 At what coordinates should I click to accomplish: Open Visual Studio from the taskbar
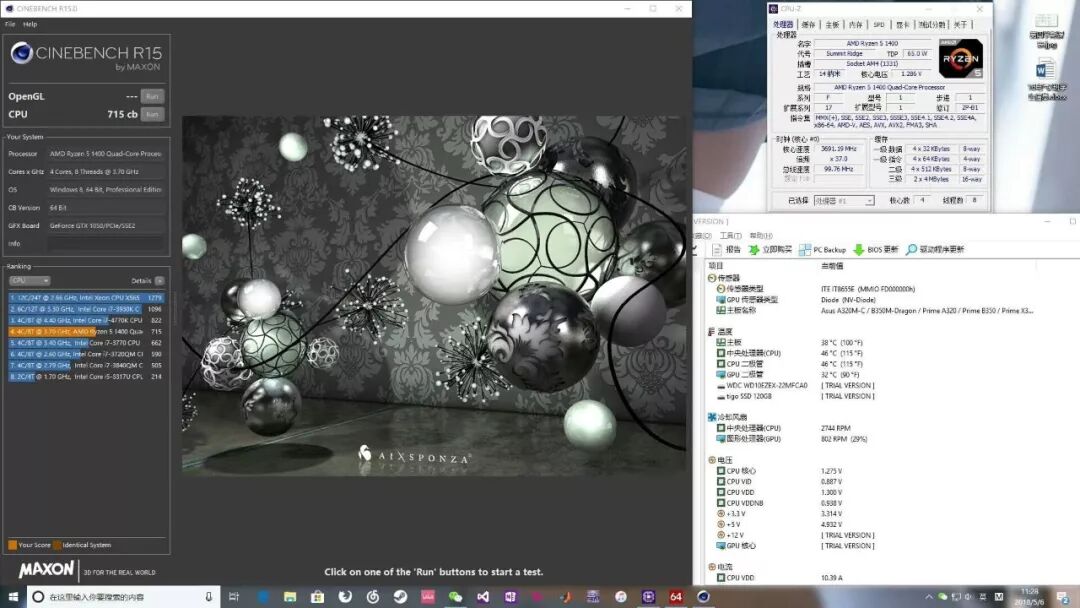pyautogui.click(x=483, y=597)
